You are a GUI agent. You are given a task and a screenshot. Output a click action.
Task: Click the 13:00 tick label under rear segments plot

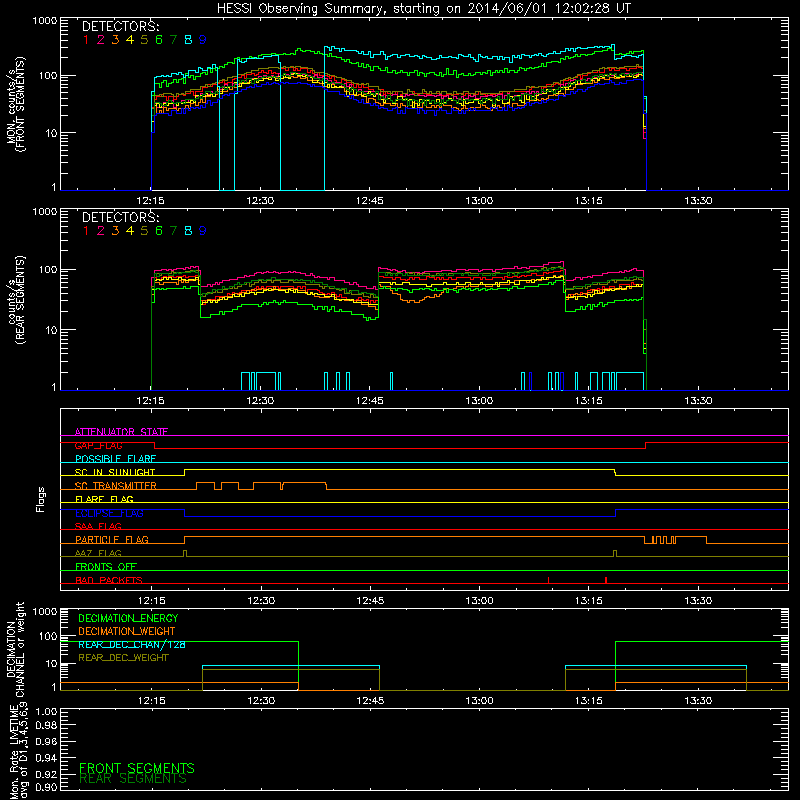(x=479, y=401)
